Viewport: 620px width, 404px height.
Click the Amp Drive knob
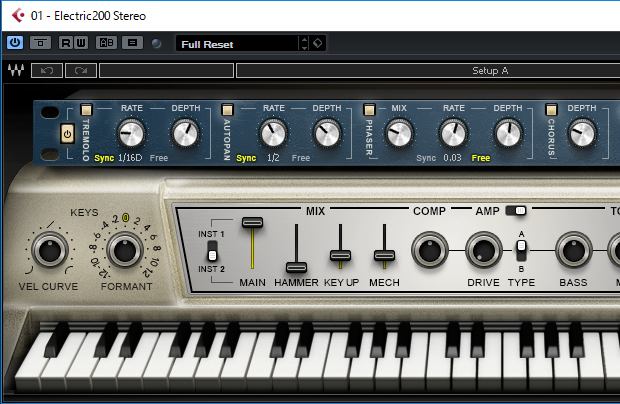coord(484,250)
